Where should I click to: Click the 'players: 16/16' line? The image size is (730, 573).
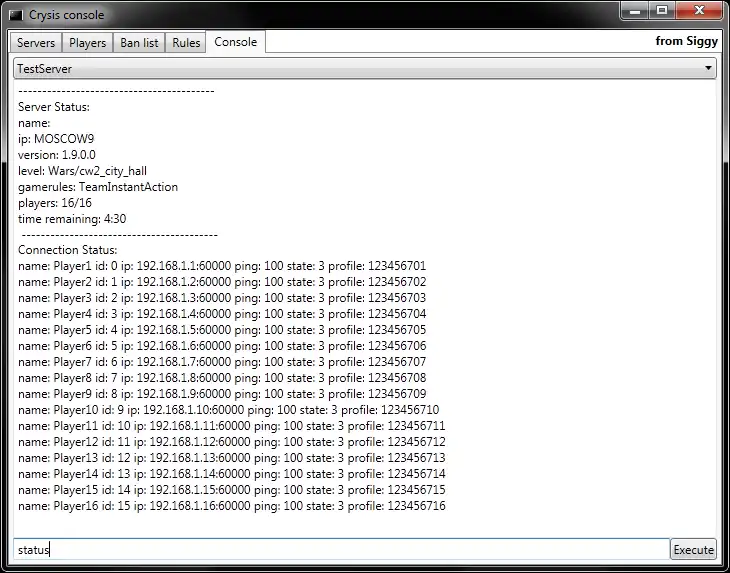click(x=55, y=203)
